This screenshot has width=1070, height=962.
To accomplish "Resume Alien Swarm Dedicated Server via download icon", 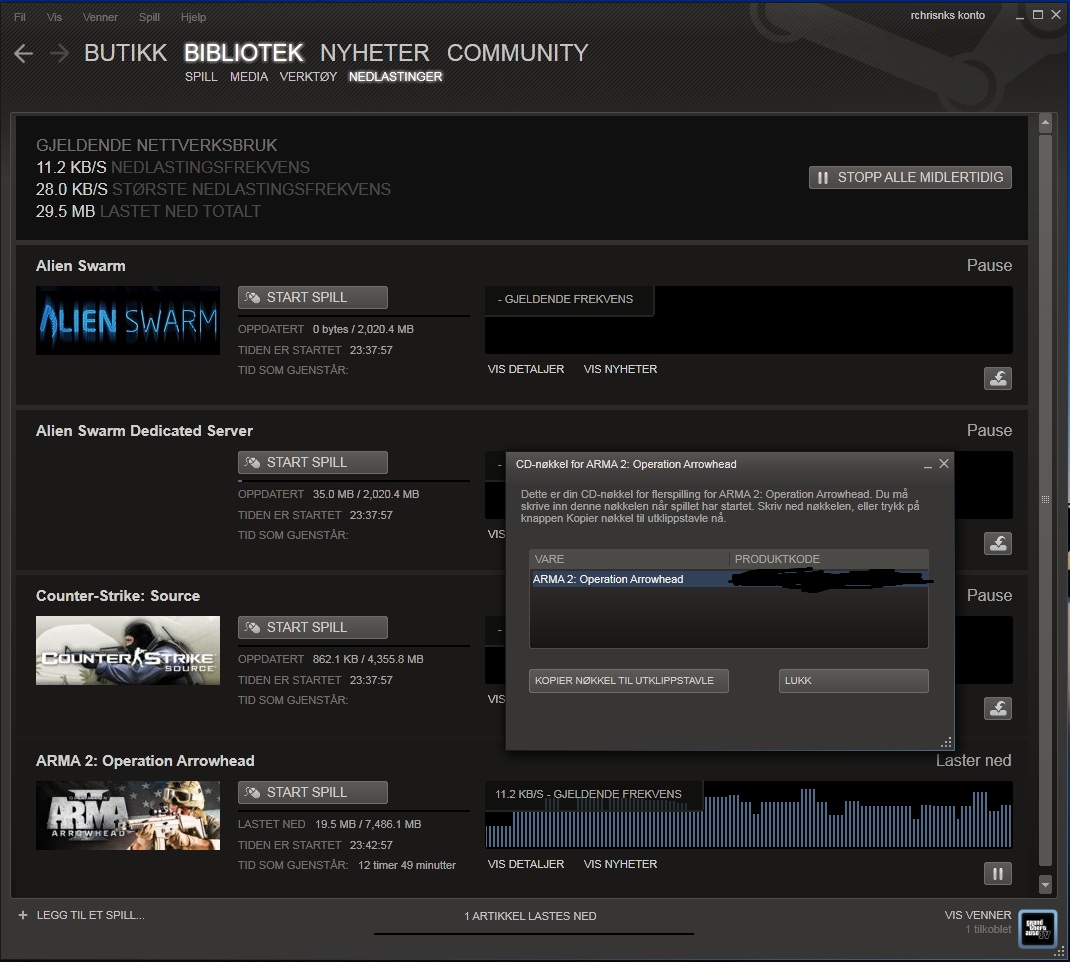I will pos(998,544).
